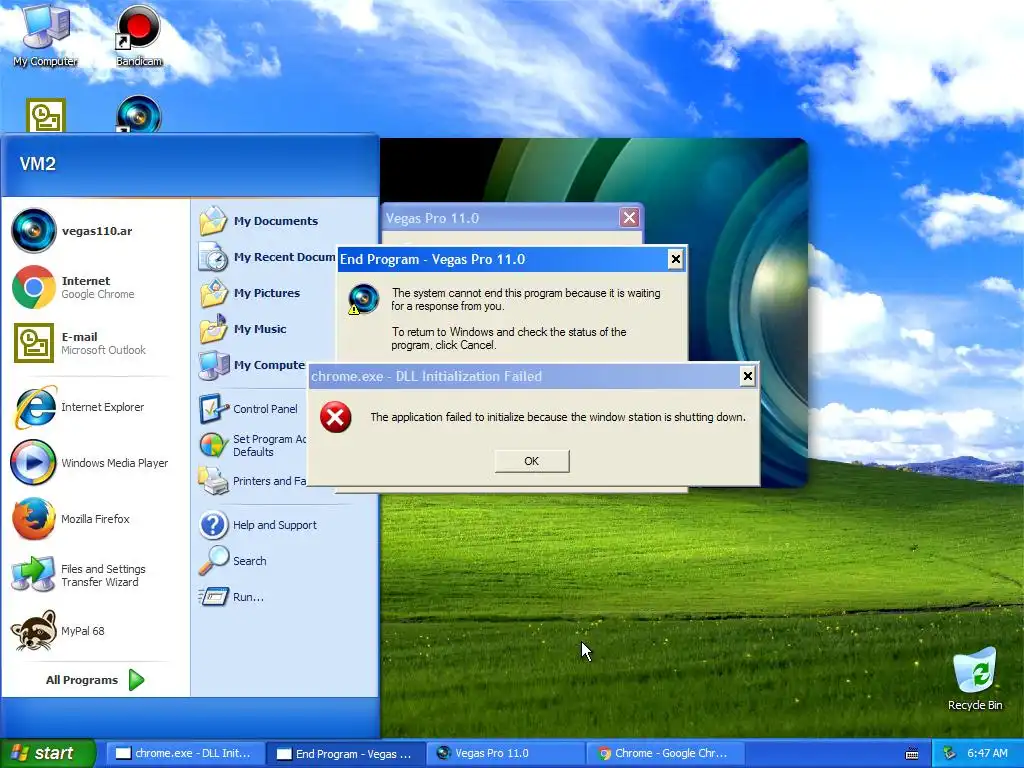This screenshot has height=768, width=1024.
Task: Open Set Program Access and Defaults
Action: [x=251, y=445]
